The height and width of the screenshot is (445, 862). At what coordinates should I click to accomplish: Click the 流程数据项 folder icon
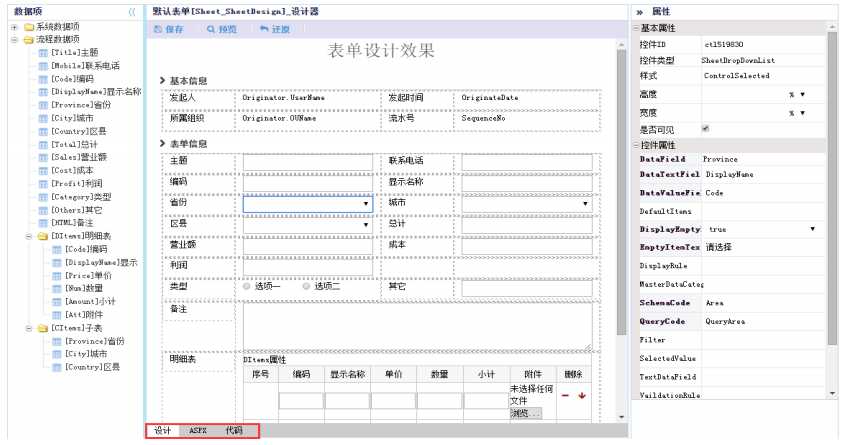29,40
